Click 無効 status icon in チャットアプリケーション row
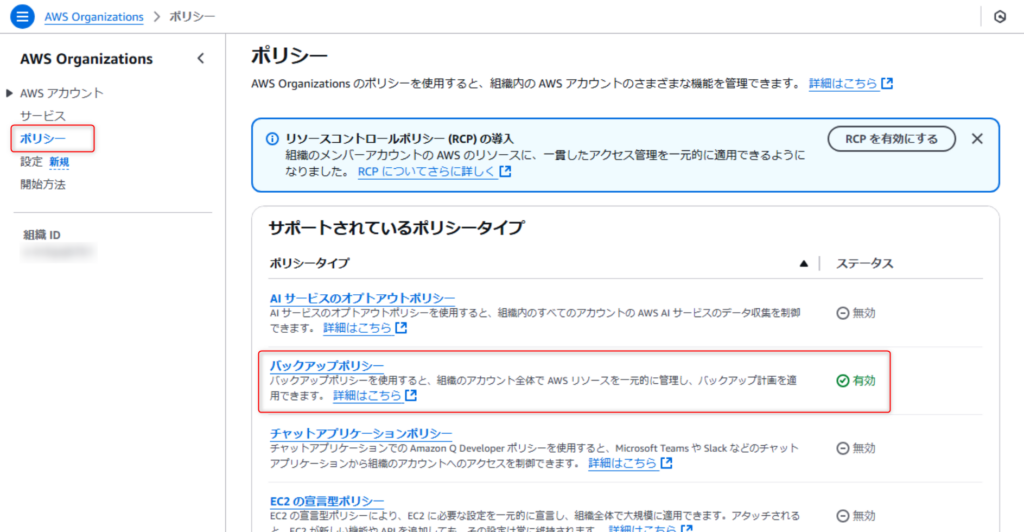This screenshot has width=1024, height=532. [842, 448]
